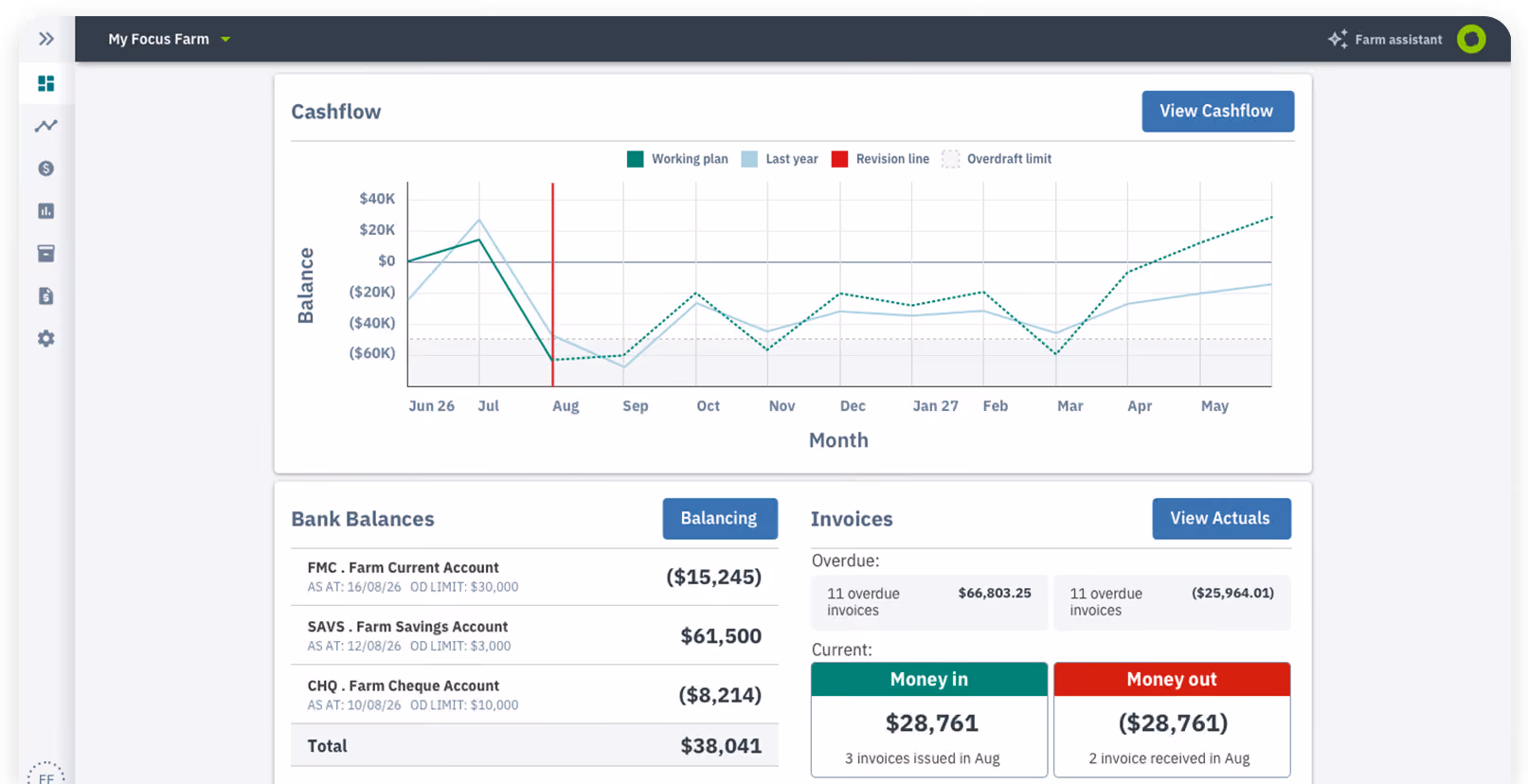1528x784 pixels.
Task: Click the Jan 27 label on month axis
Action: click(935, 406)
